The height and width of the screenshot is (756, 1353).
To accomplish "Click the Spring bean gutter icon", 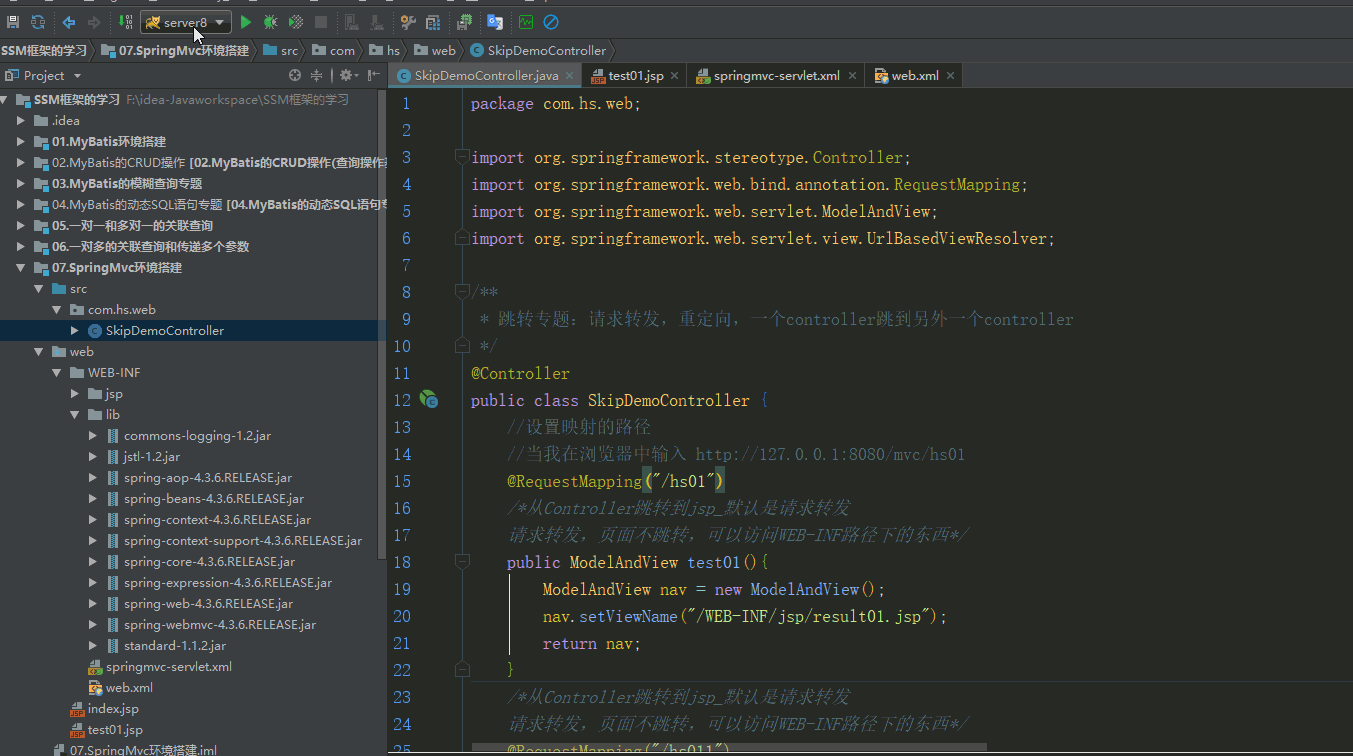I will (428, 400).
